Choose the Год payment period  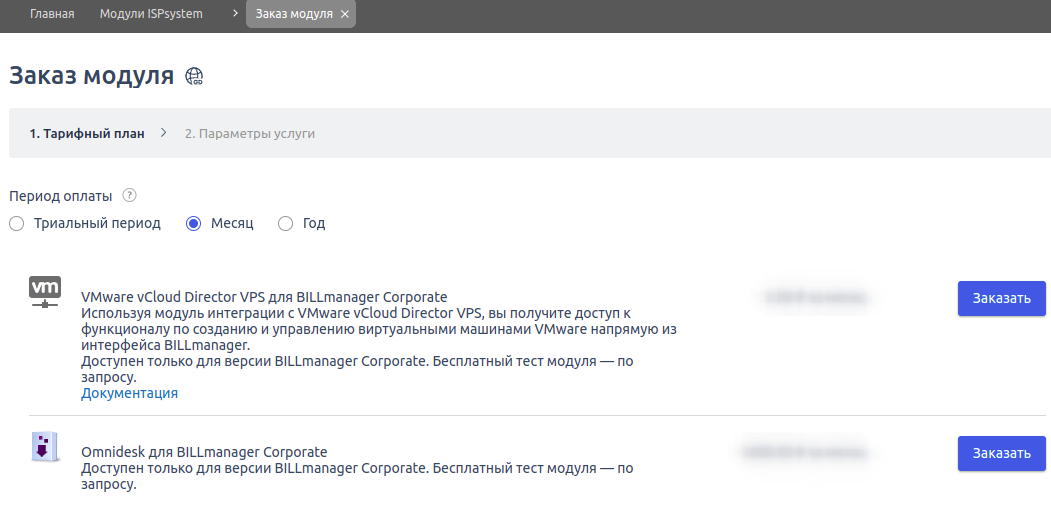(x=286, y=224)
